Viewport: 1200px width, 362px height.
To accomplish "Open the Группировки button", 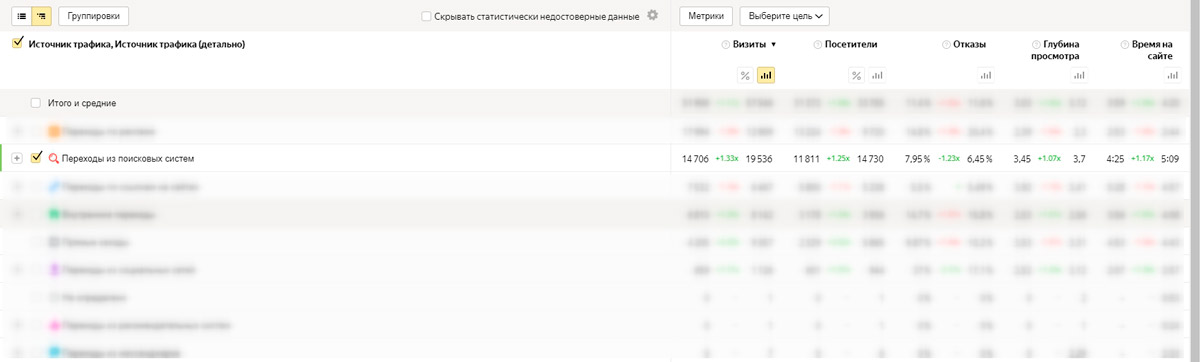I will click(94, 16).
